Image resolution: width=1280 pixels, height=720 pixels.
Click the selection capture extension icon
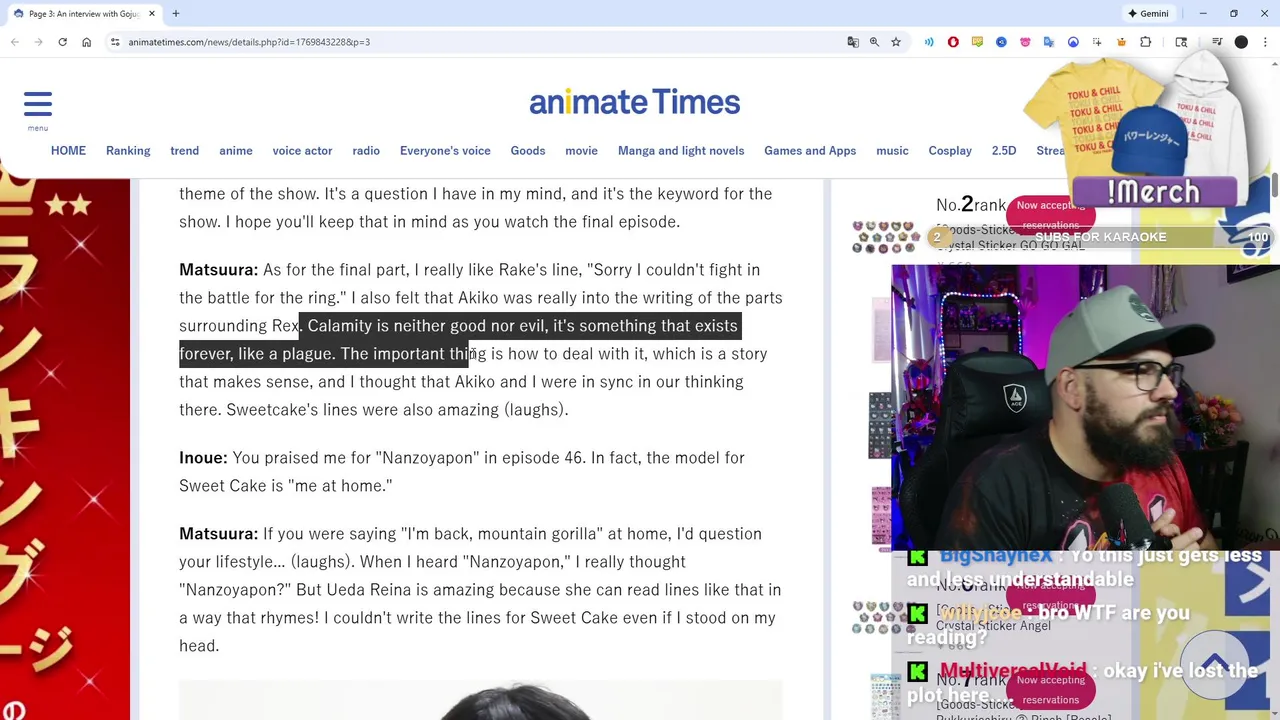pos(1097,42)
